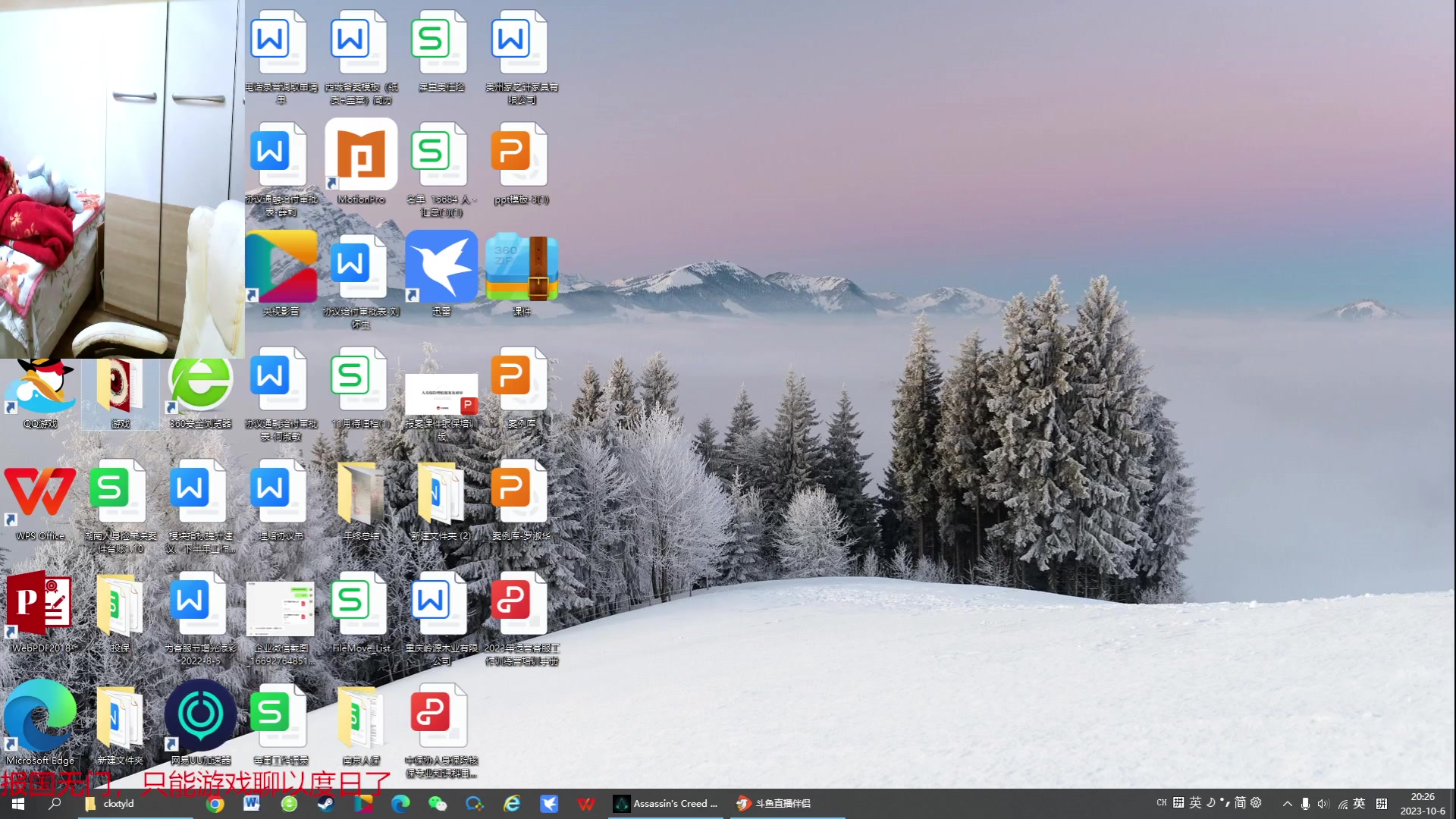
Task: Open the iWebPDF2018 shortcut
Action: pos(40,610)
